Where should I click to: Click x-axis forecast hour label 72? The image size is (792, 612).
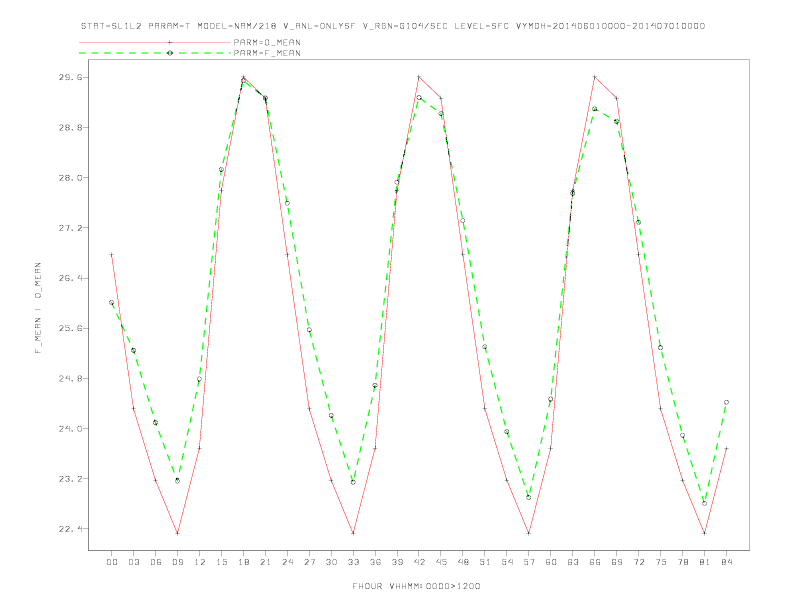coord(638,562)
